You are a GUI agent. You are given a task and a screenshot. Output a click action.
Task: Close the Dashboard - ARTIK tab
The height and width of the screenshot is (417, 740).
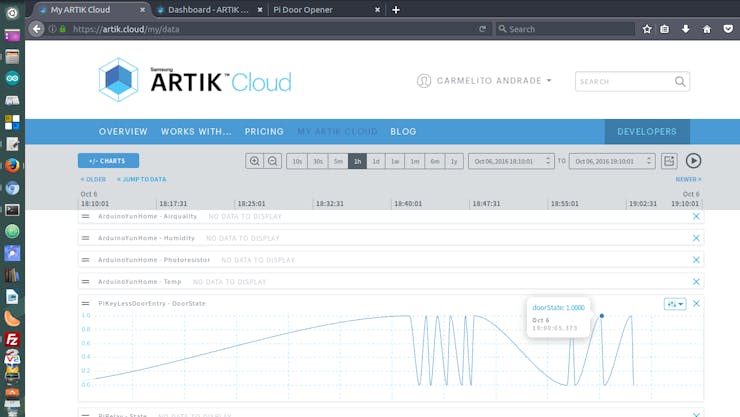260,9
